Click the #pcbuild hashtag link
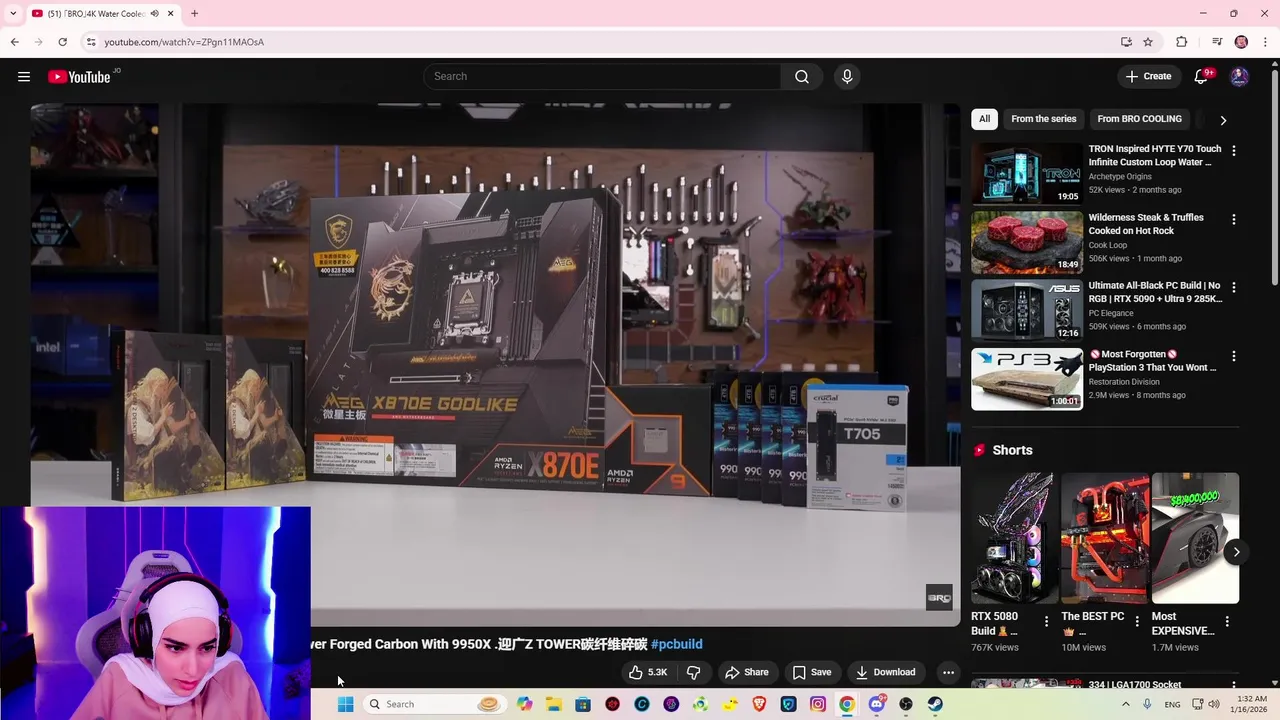Screen dimensions: 1280x720 [x=677, y=644]
